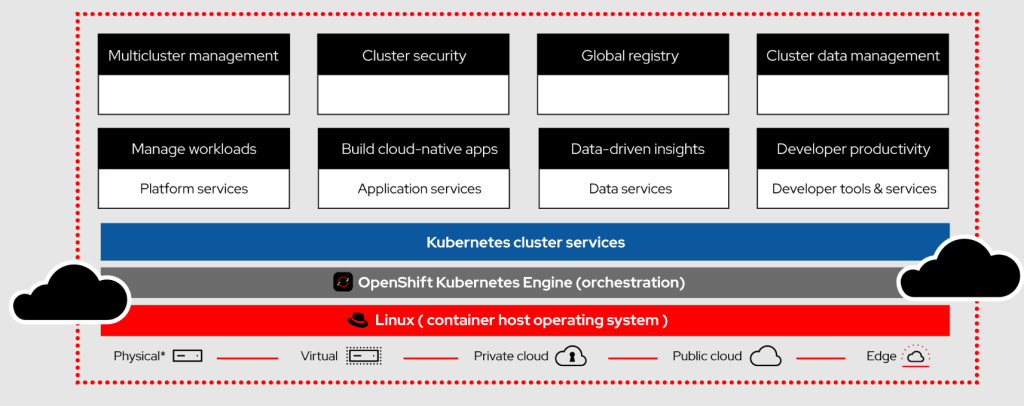Select the blue Kubernetes cluster services bar
The height and width of the screenshot is (406, 1024).
(525, 242)
